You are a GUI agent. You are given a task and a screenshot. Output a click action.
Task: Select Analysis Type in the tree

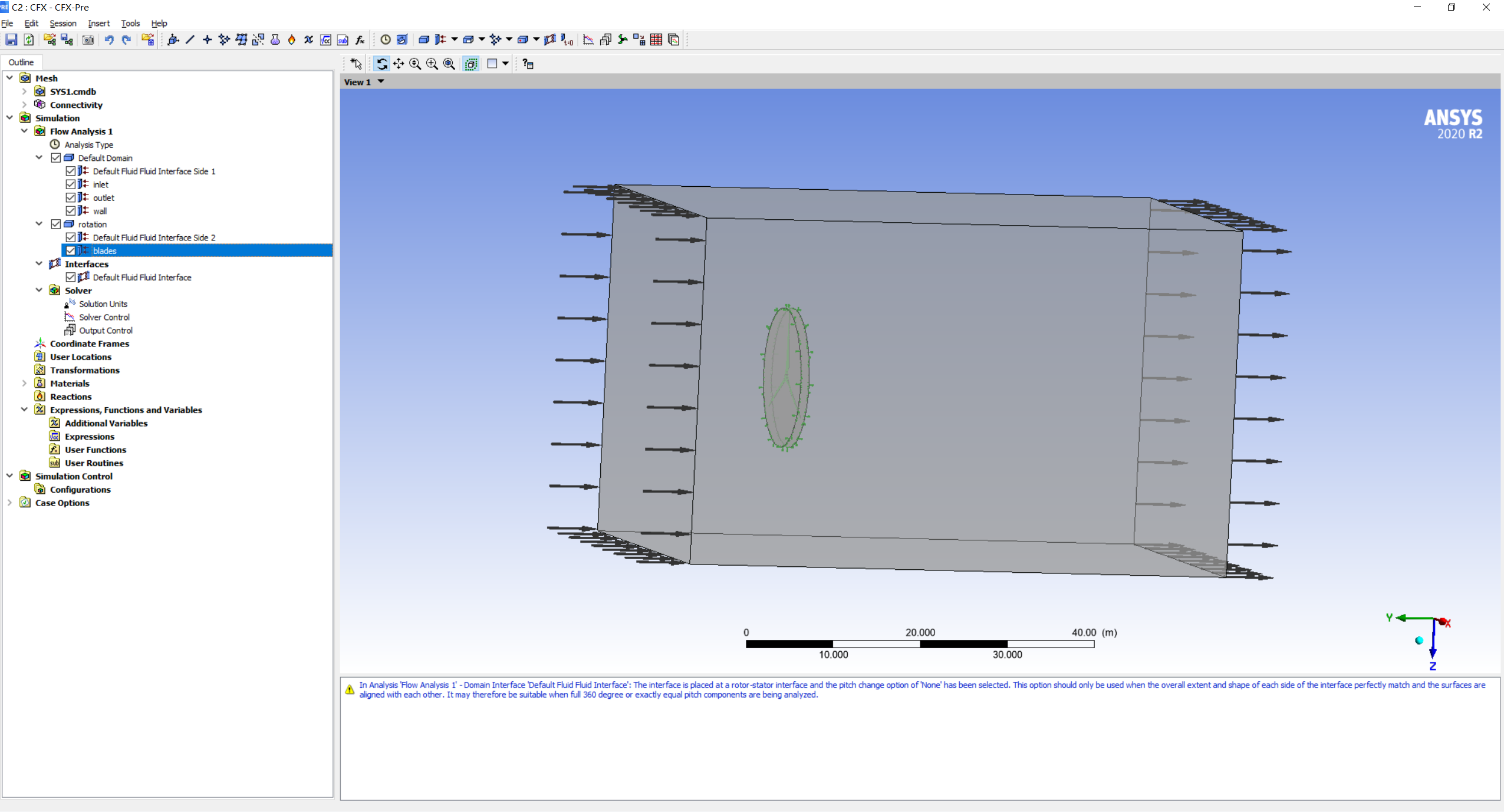click(x=88, y=144)
